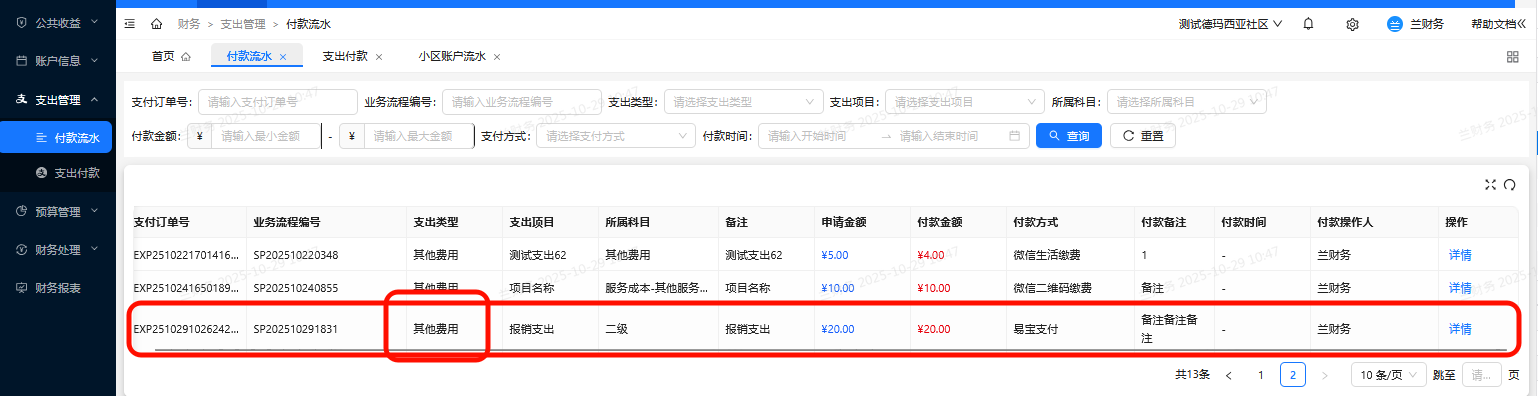This screenshot has height=396, width=1538.
Task: Open 详情 for SP202510240855 row
Action: pos(1460,288)
